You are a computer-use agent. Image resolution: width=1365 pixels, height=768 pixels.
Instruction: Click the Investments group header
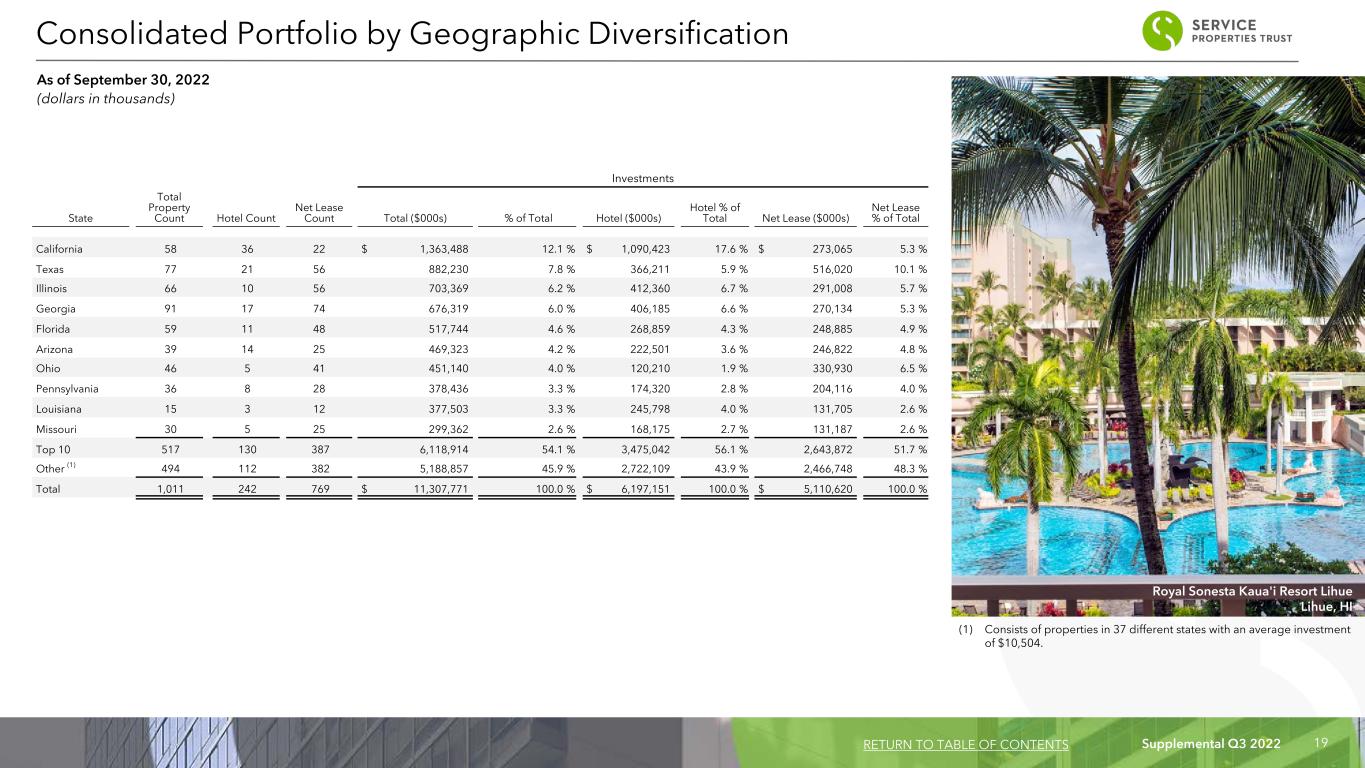coord(643,178)
